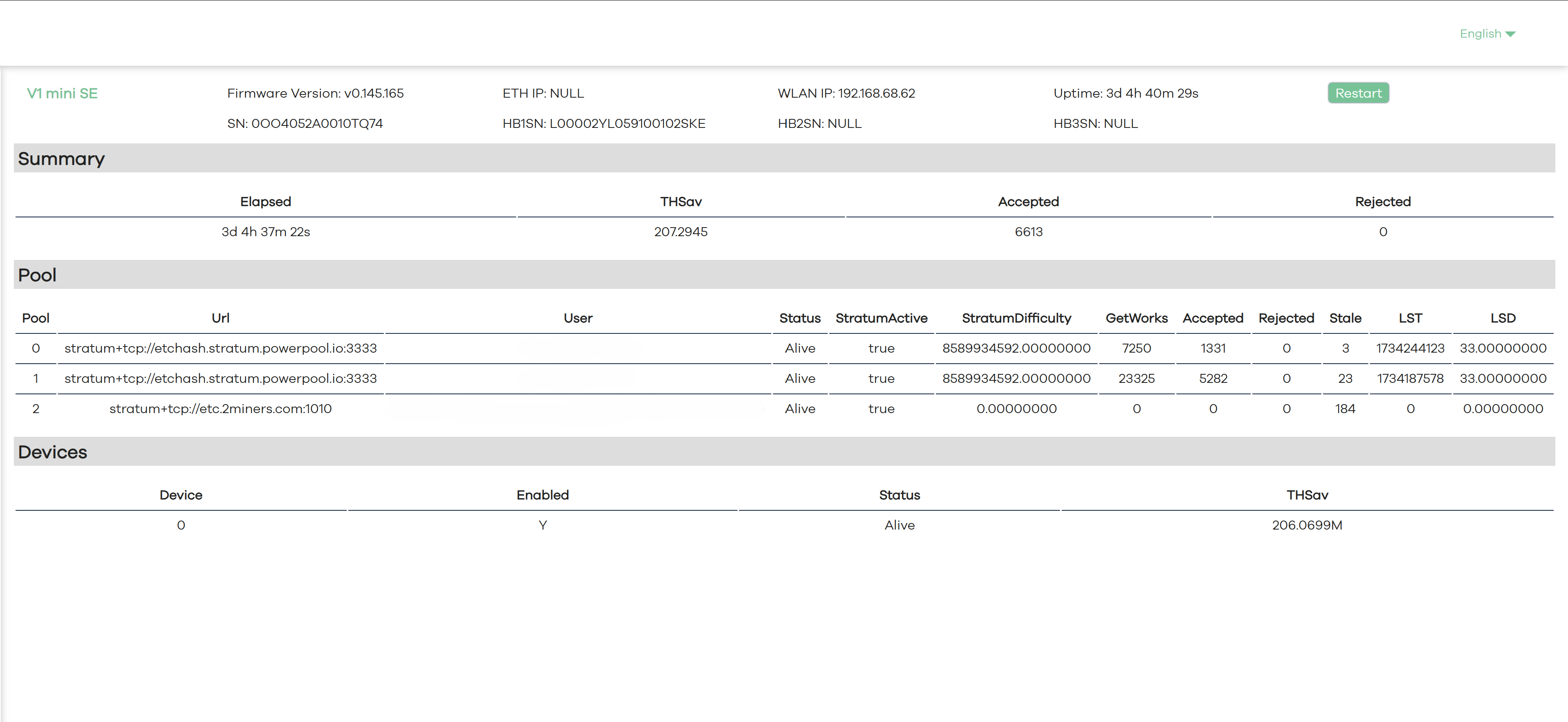Click the Devices section header
Screen dimensions: 1568x722
[52, 452]
